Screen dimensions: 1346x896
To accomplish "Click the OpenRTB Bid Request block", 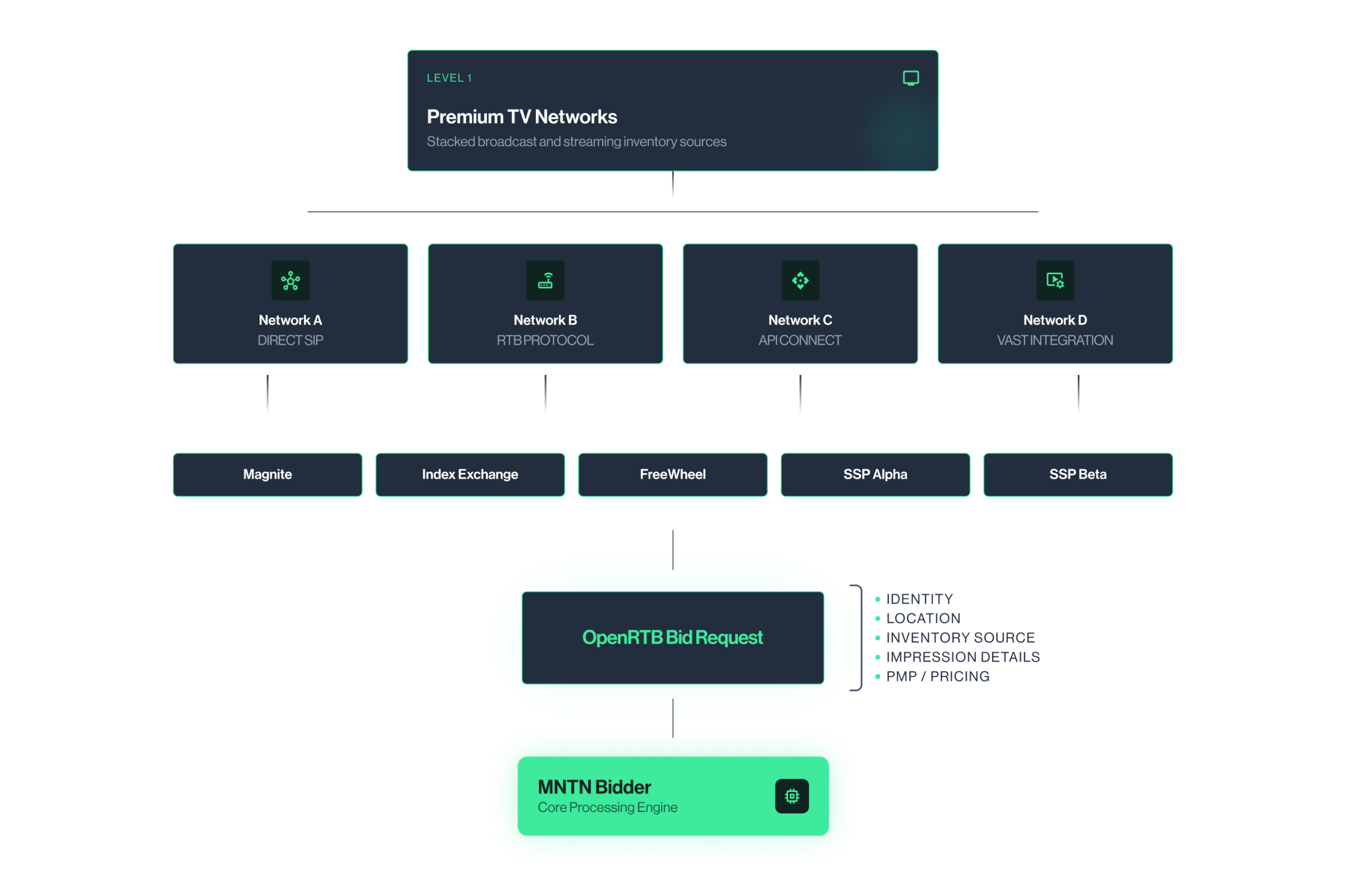I will click(x=672, y=637).
